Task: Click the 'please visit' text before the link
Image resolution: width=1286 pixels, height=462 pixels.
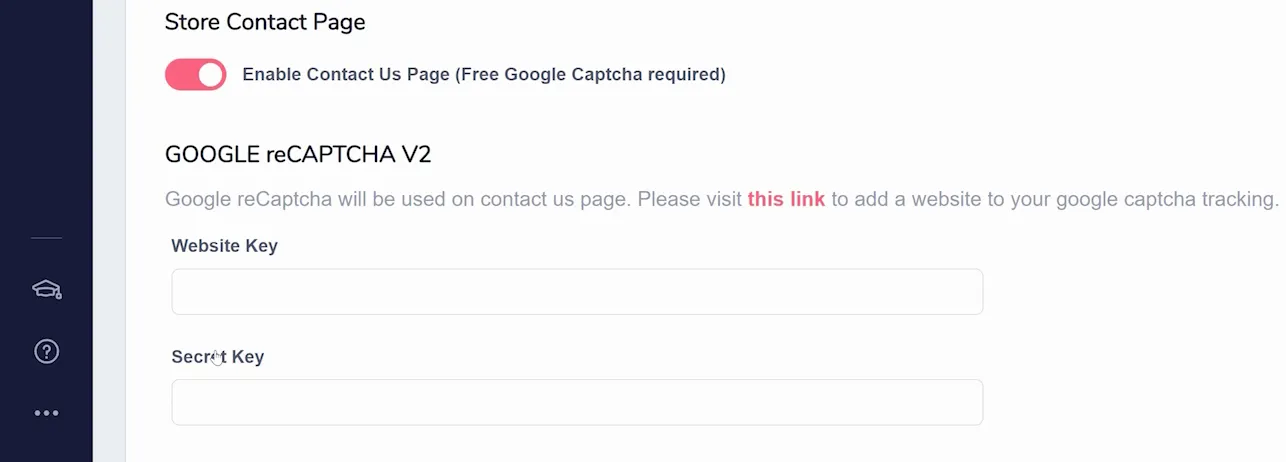Action: 689,199
